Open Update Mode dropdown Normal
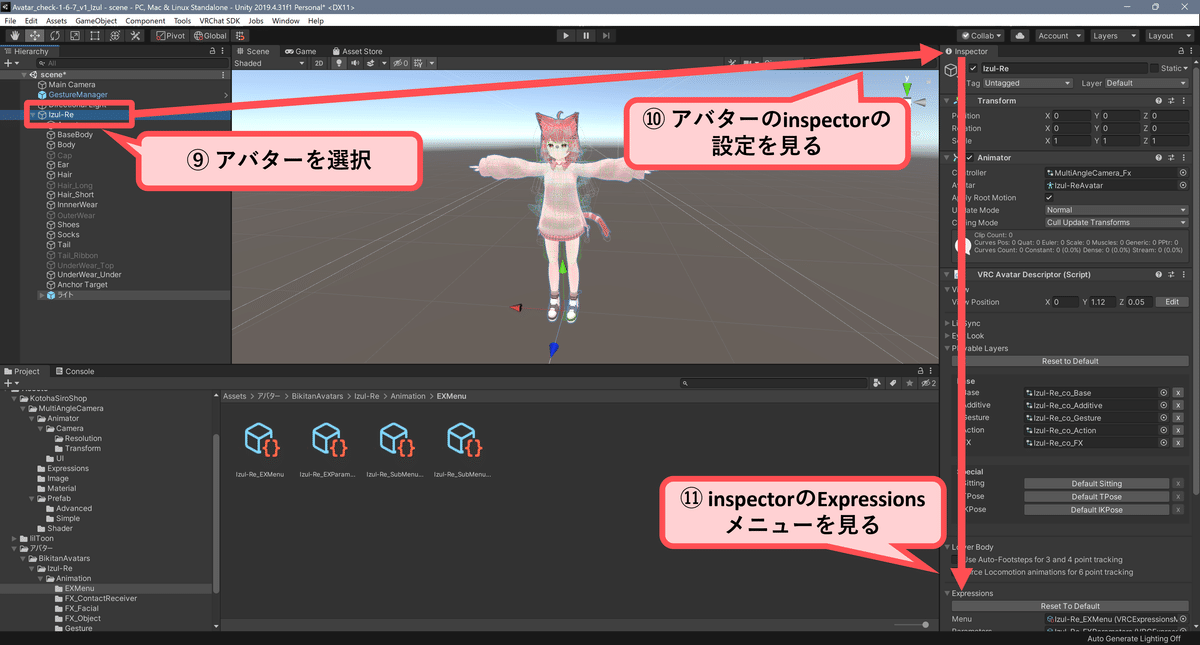The width and height of the screenshot is (1200, 645). (x=1116, y=210)
